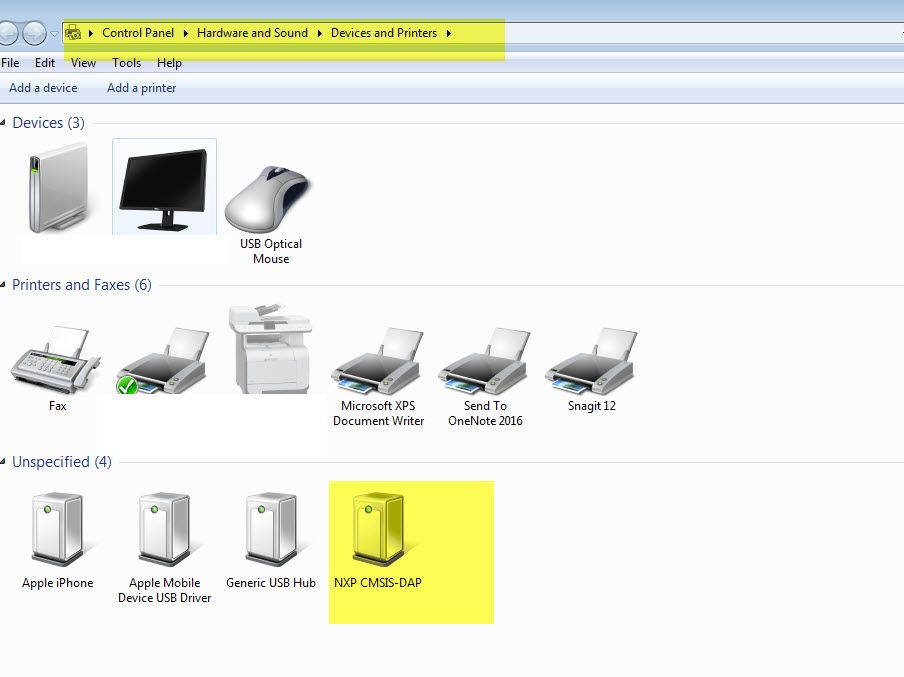Open the File menu
Viewport: 904px width, 677px height.
click(x=10, y=63)
